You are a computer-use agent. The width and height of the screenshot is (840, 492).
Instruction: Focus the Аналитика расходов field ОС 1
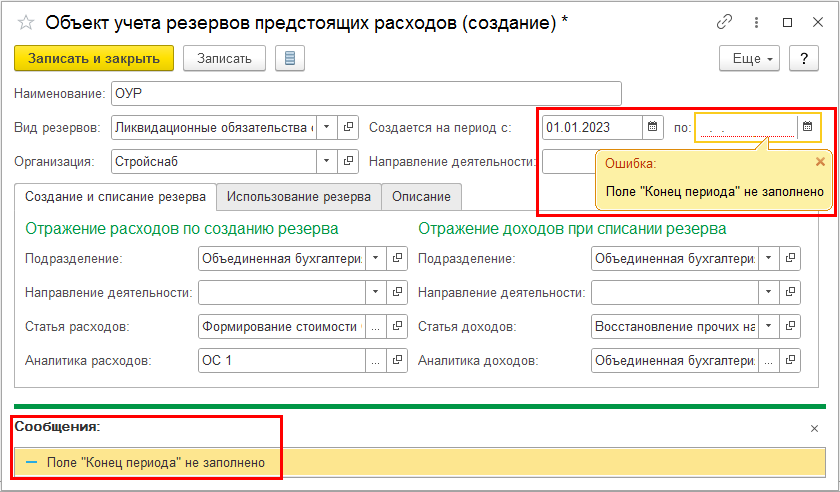pyautogui.click(x=282, y=360)
